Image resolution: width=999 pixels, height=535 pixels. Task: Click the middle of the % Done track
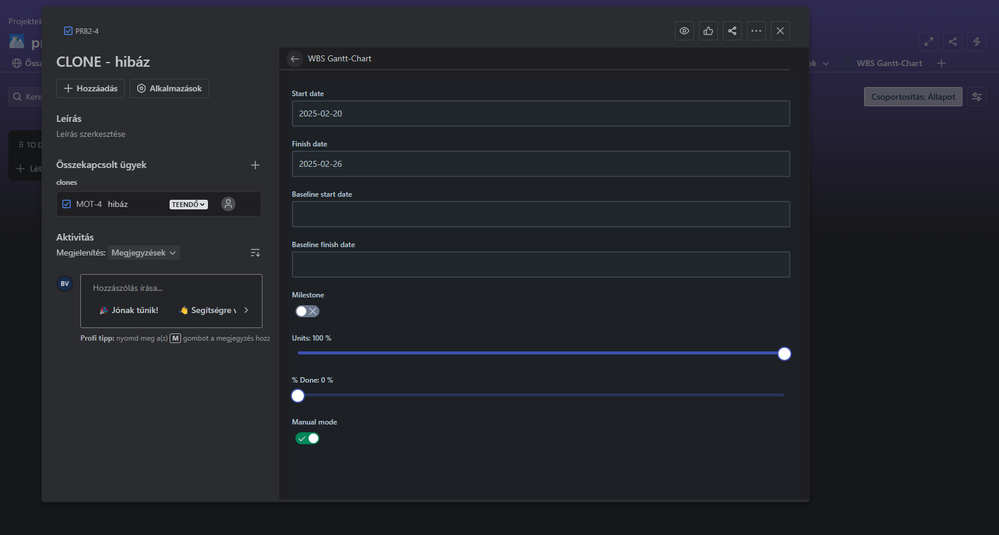pyautogui.click(x=541, y=395)
